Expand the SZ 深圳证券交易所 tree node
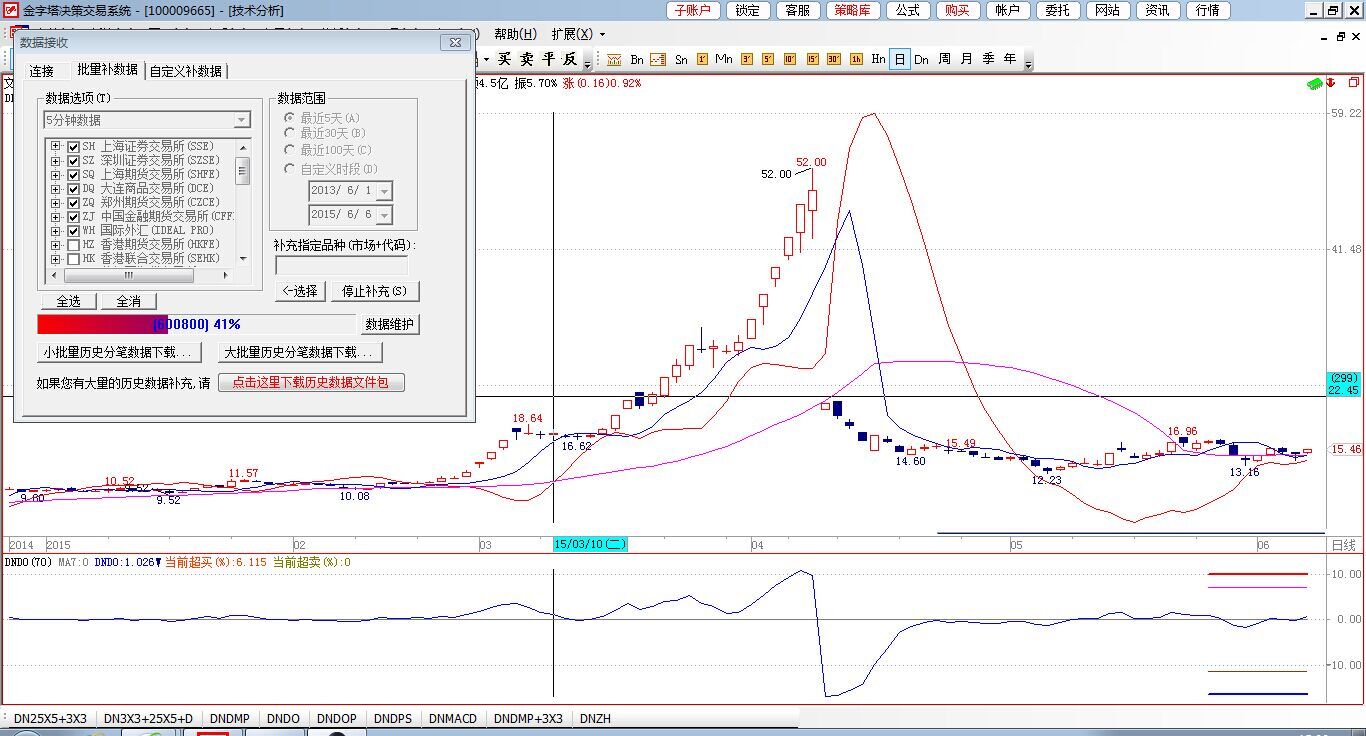 (56, 161)
